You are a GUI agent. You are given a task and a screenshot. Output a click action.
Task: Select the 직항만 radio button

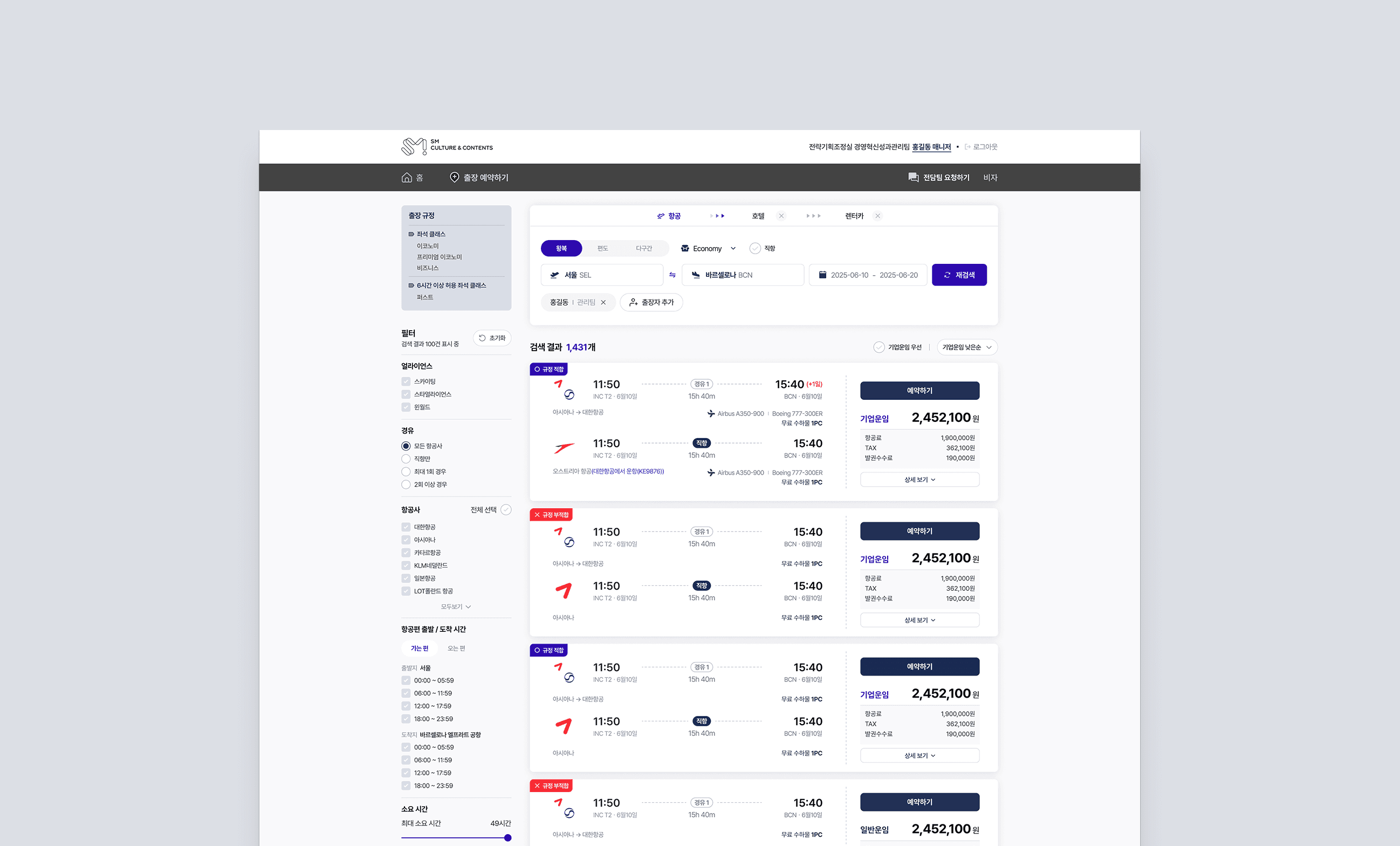coord(406,459)
